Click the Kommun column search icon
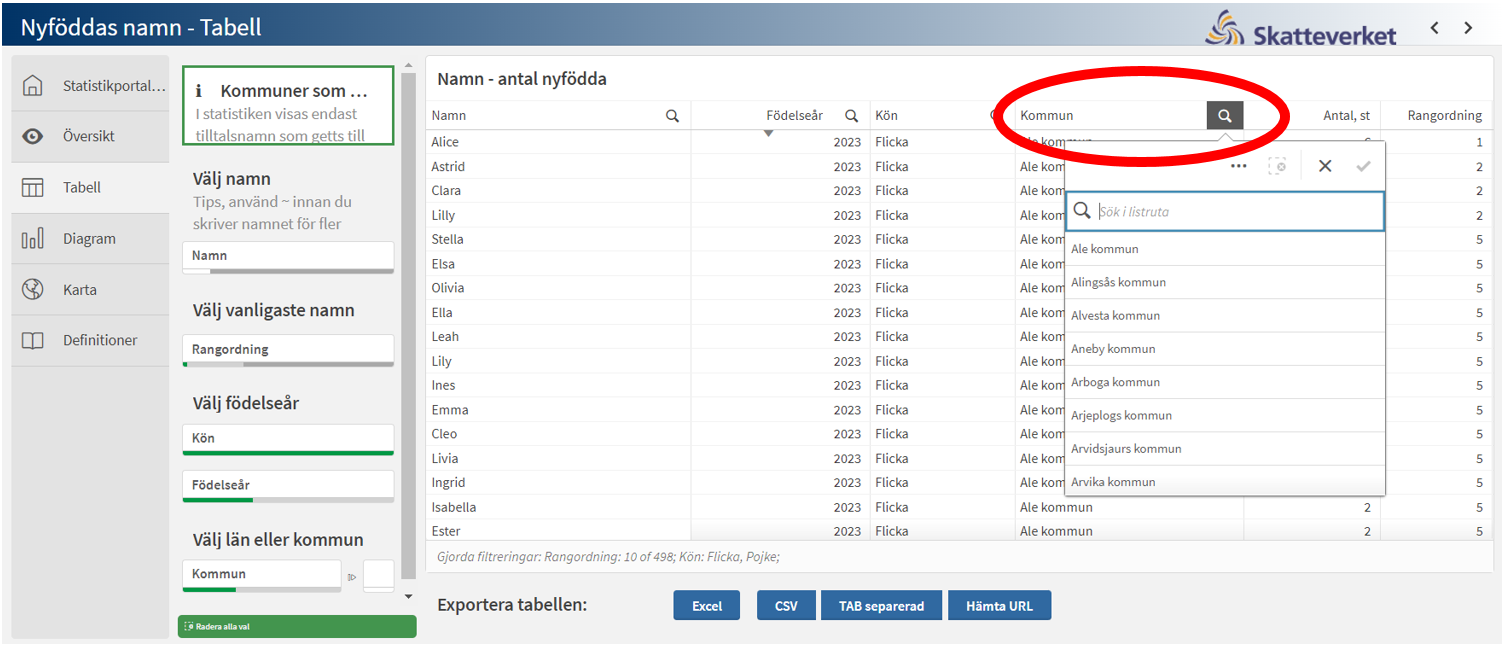 (1224, 116)
